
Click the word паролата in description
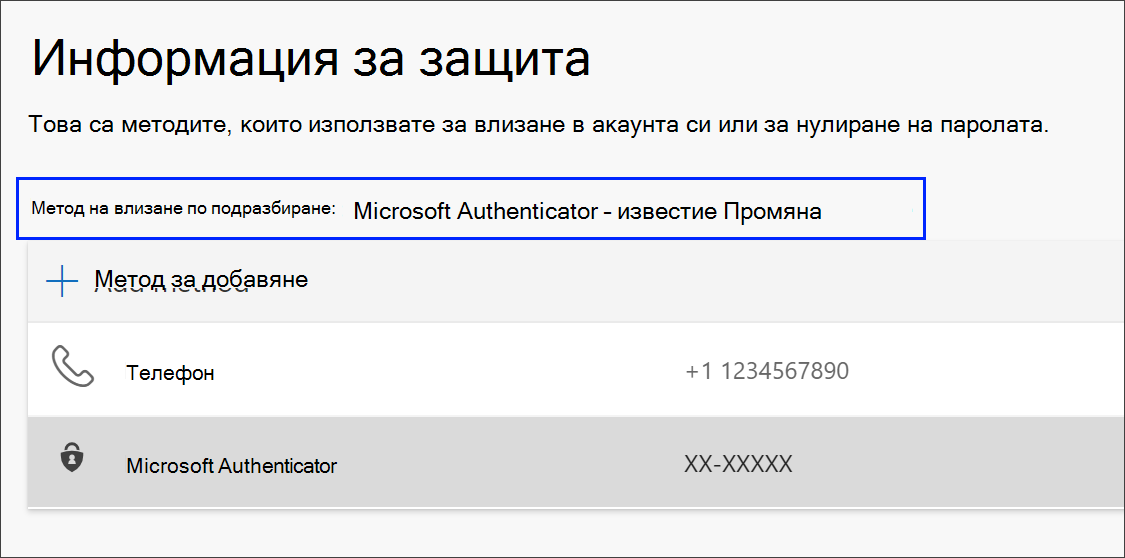coord(999,126)
